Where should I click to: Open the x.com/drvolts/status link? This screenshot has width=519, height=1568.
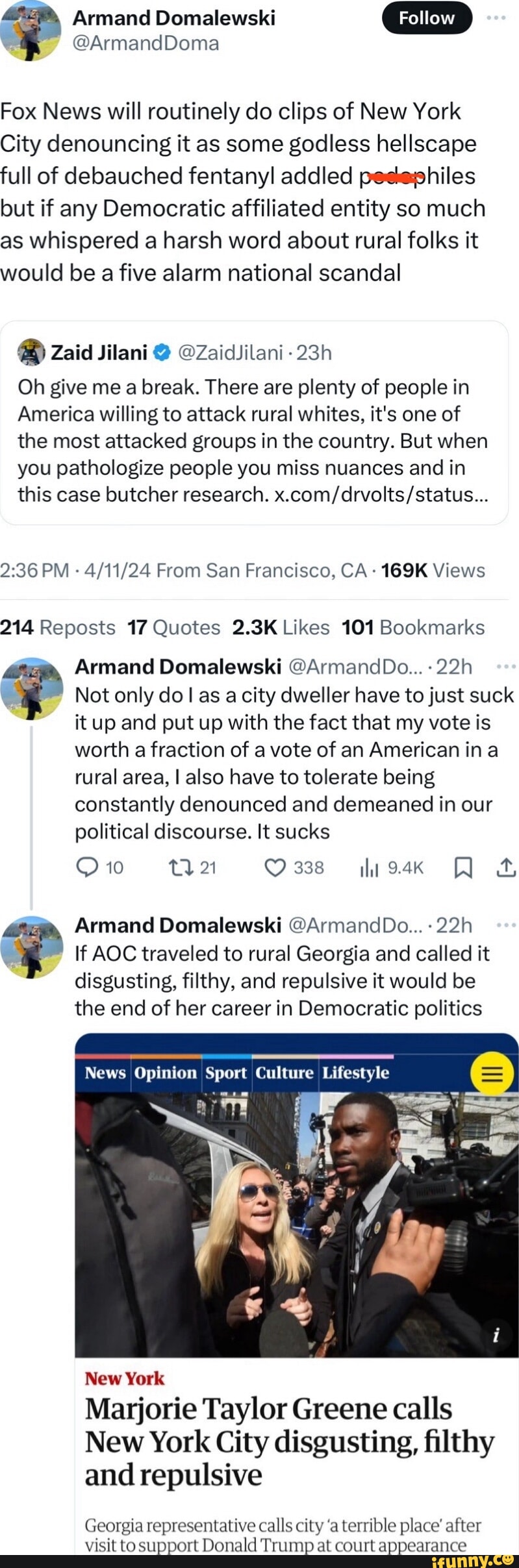coord(381,495)
